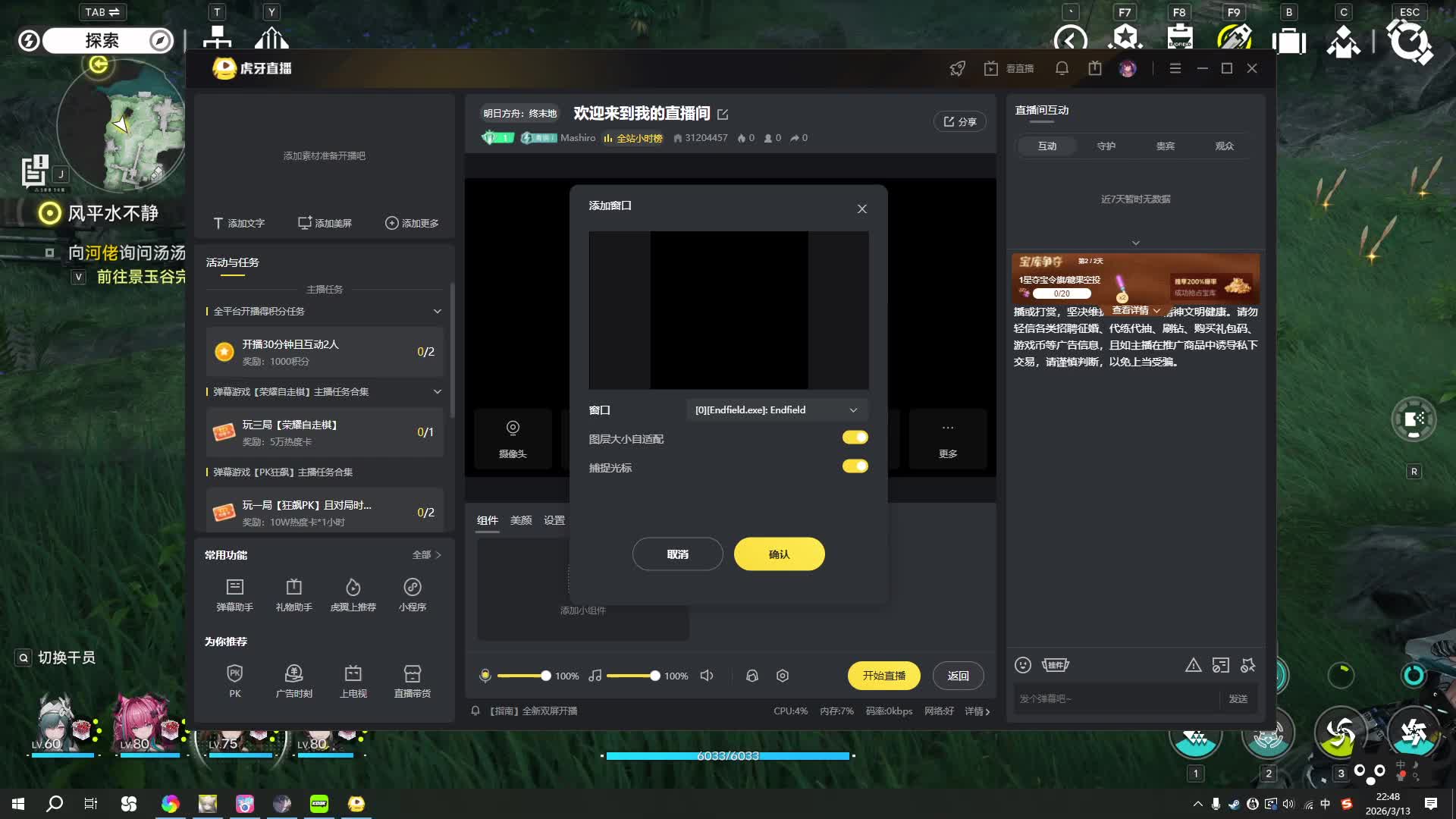This screenshot has width=1456, height=819.
Task: Click the headphone monitor icon
Action: 752,676
